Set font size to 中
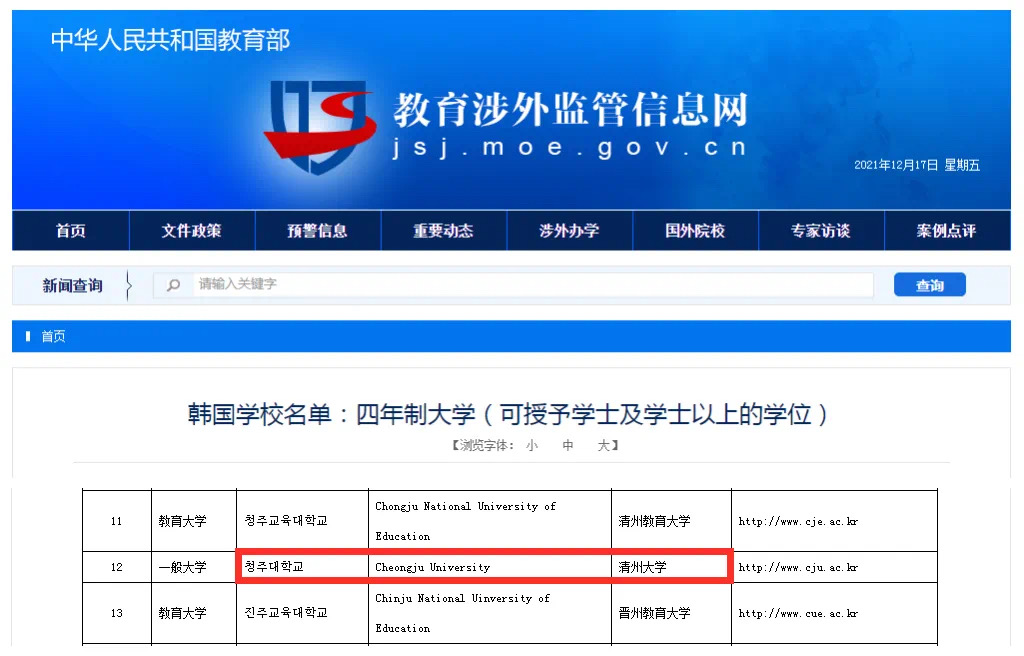Screen dimensions: 1024x656 (568, 446)
